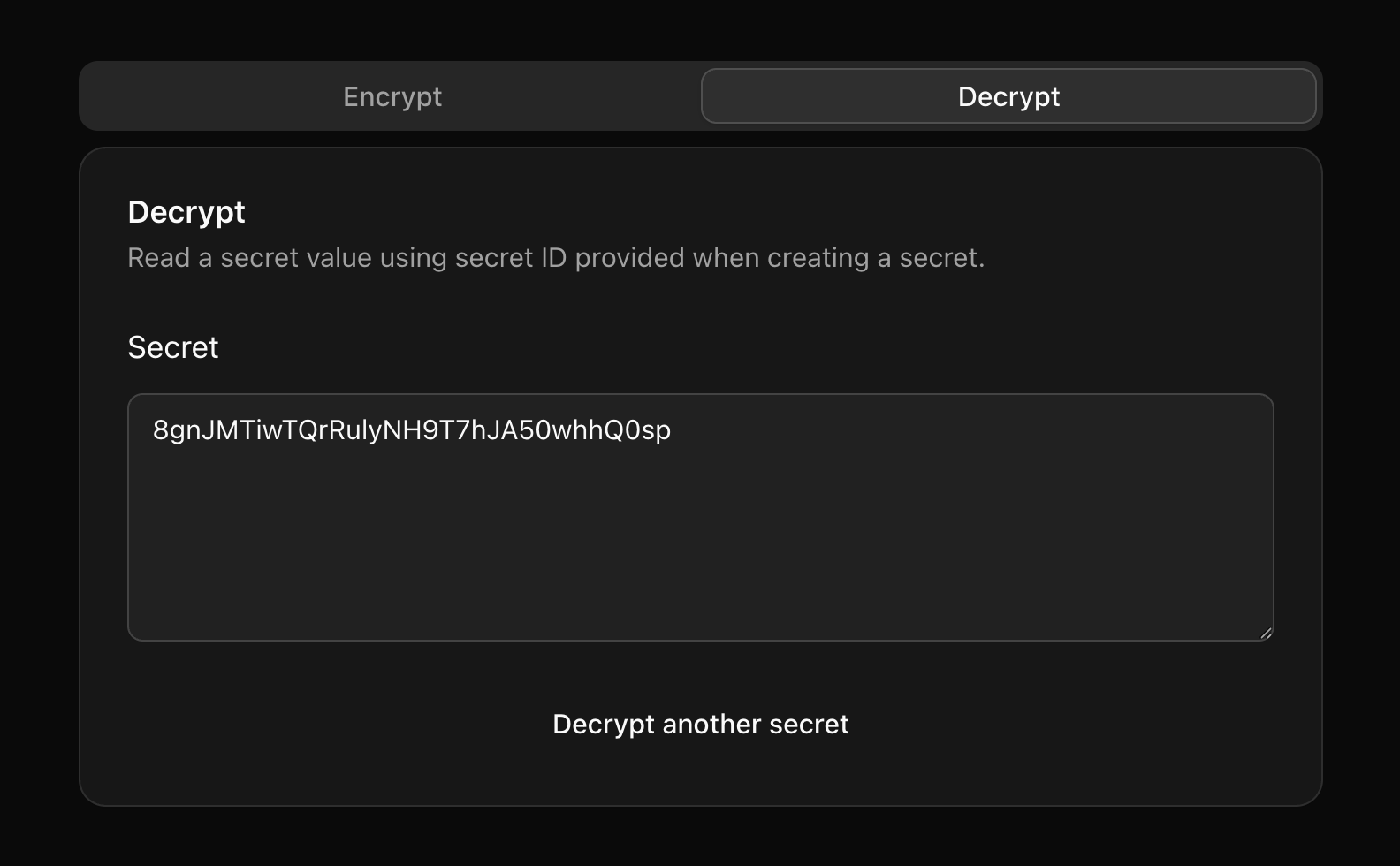Click the Decrypt another secret button
Viewport: 1400px width, 866px height.
(x=700, y=724)
